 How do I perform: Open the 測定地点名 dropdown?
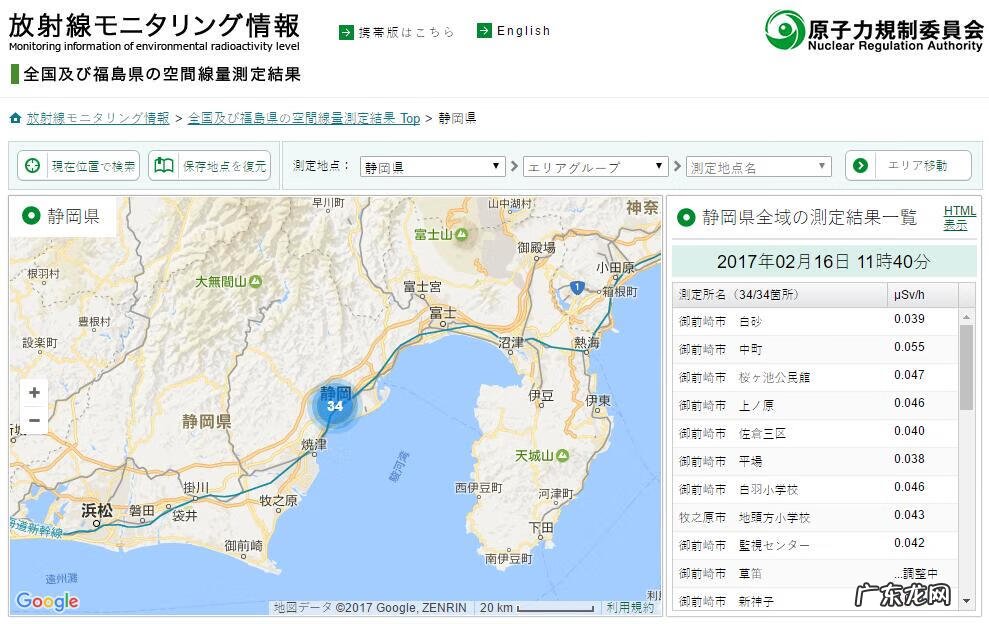[x=758, y=167]
